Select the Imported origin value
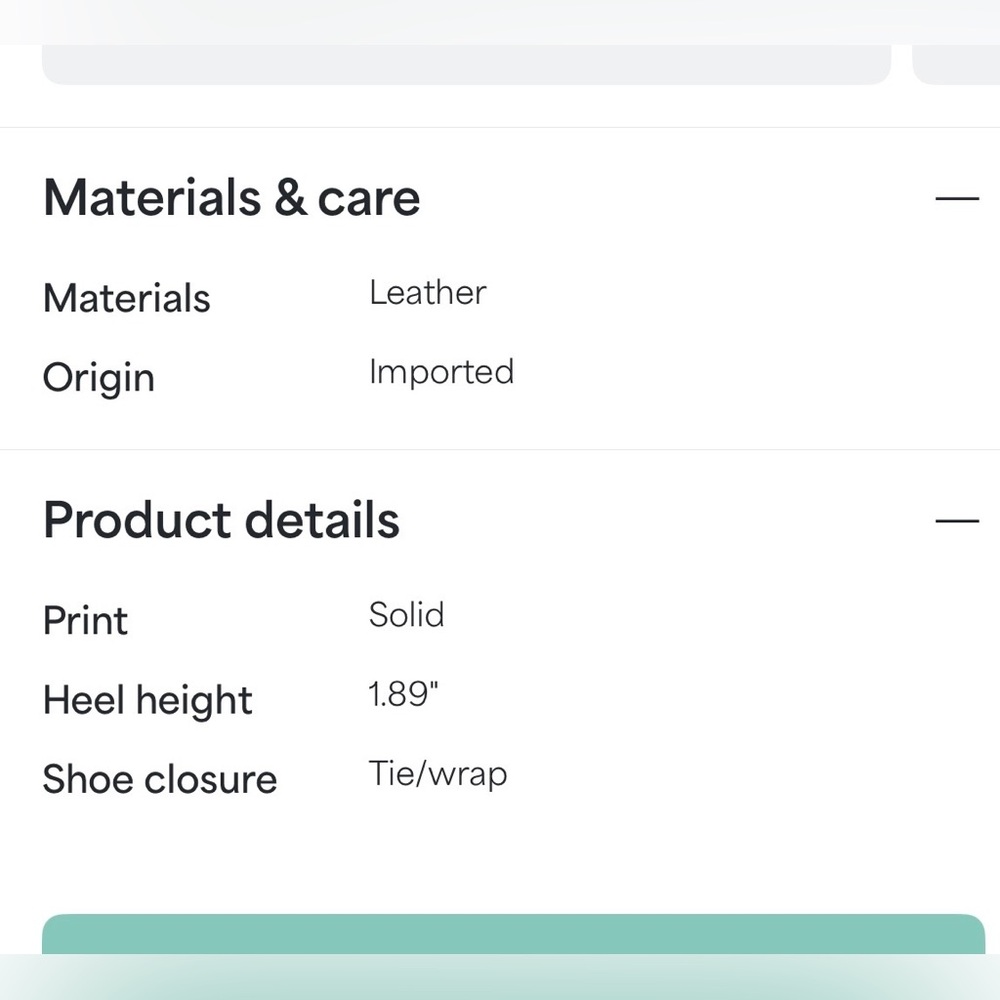 pos(441,372)
